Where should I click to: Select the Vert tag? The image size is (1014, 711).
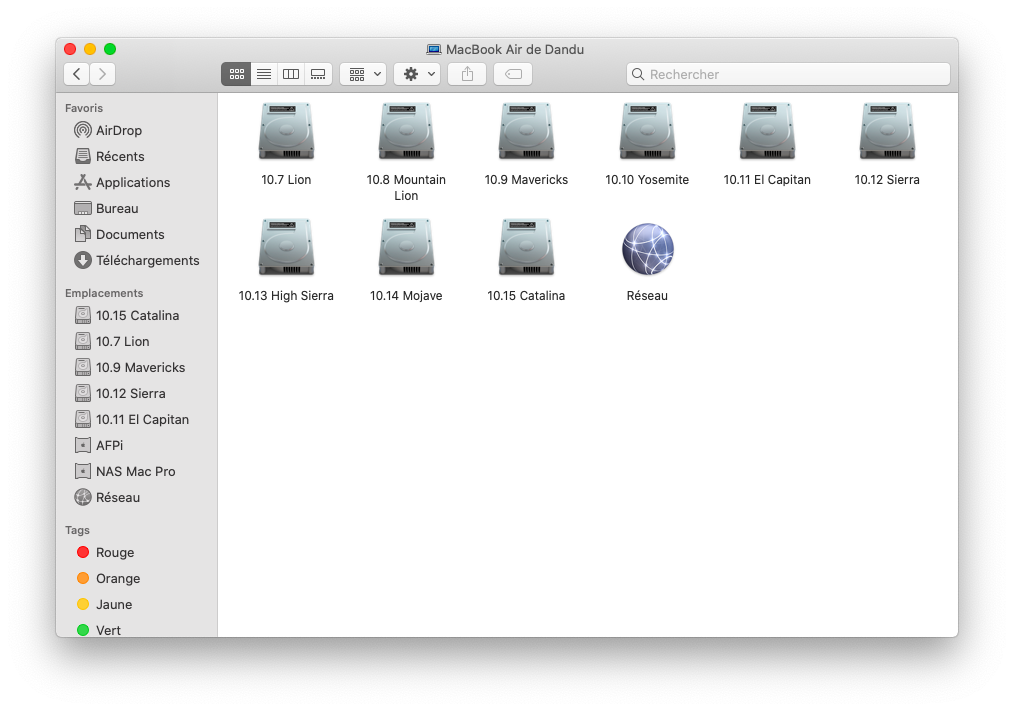[x=98, y=630]
